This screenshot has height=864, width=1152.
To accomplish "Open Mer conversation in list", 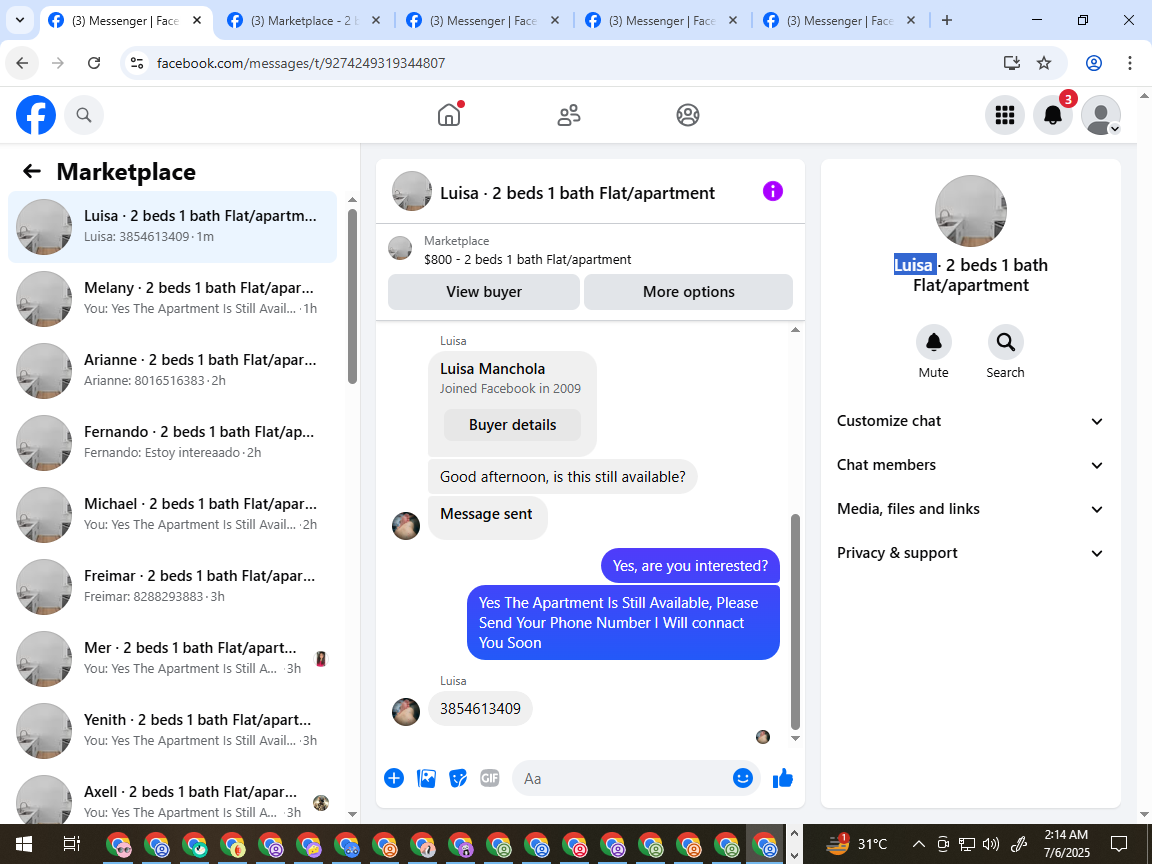I will (x=173, y=658).
